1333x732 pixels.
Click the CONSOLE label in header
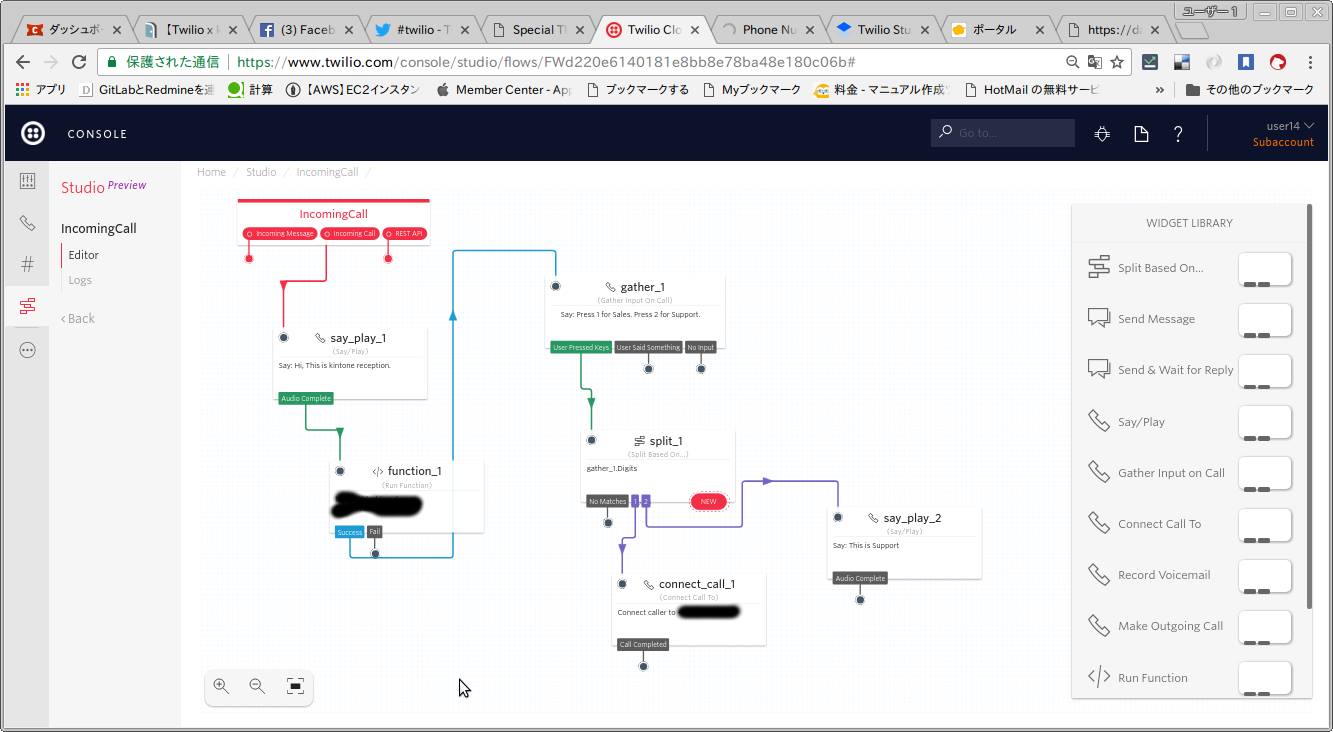pos(97,133)
